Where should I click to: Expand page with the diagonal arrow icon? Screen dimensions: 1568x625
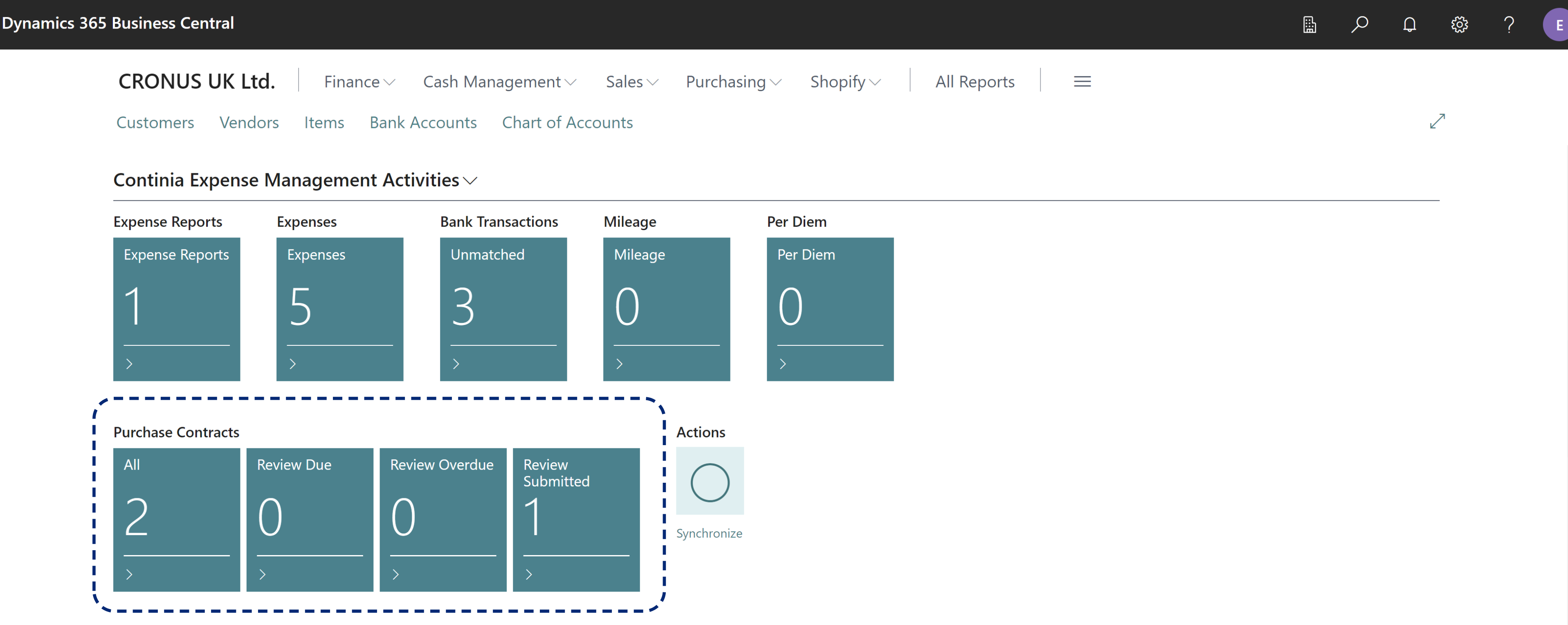[x=1437, y=121]
